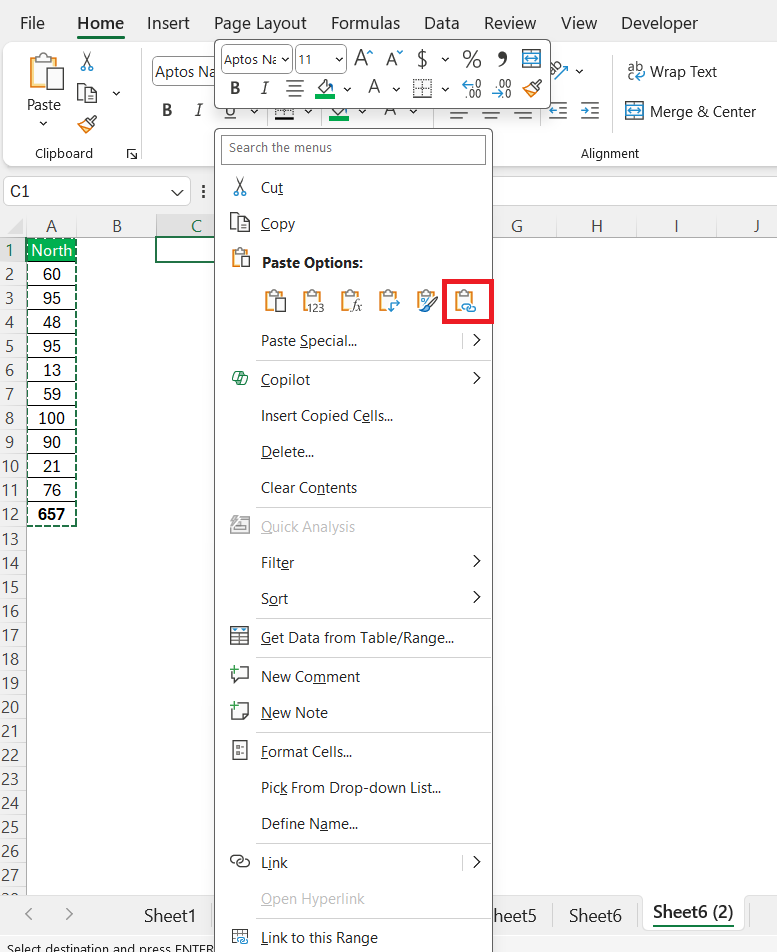Click the Search the menus field
This screenshot has width=777, height=952.
click(353, 149)
